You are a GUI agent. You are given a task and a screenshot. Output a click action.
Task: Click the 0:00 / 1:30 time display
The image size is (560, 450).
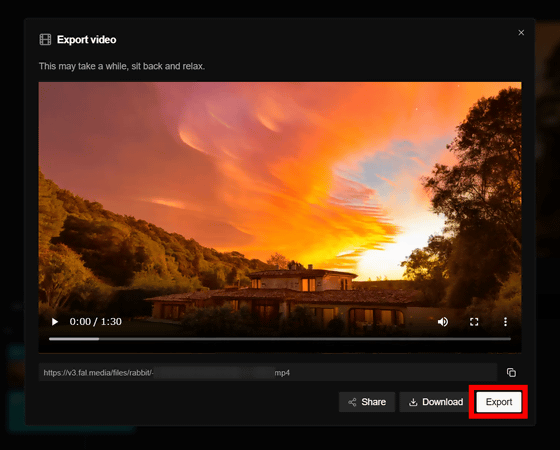95,322
